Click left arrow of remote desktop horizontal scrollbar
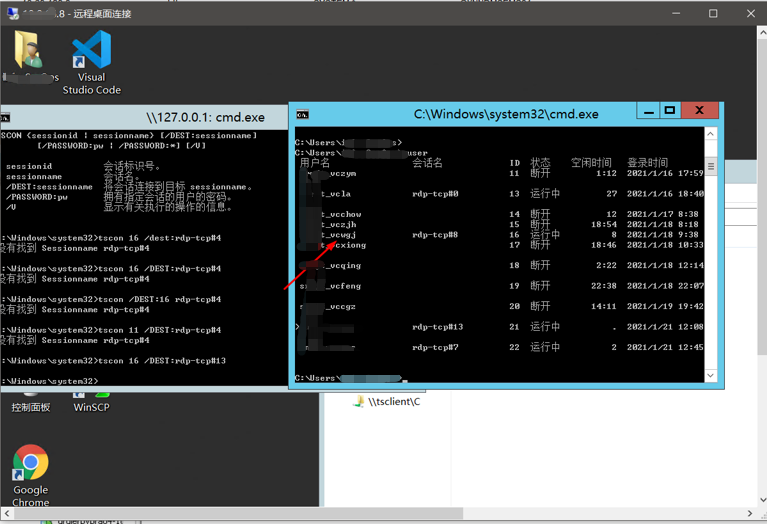767x529 pixels. click(x=7, y=514)
